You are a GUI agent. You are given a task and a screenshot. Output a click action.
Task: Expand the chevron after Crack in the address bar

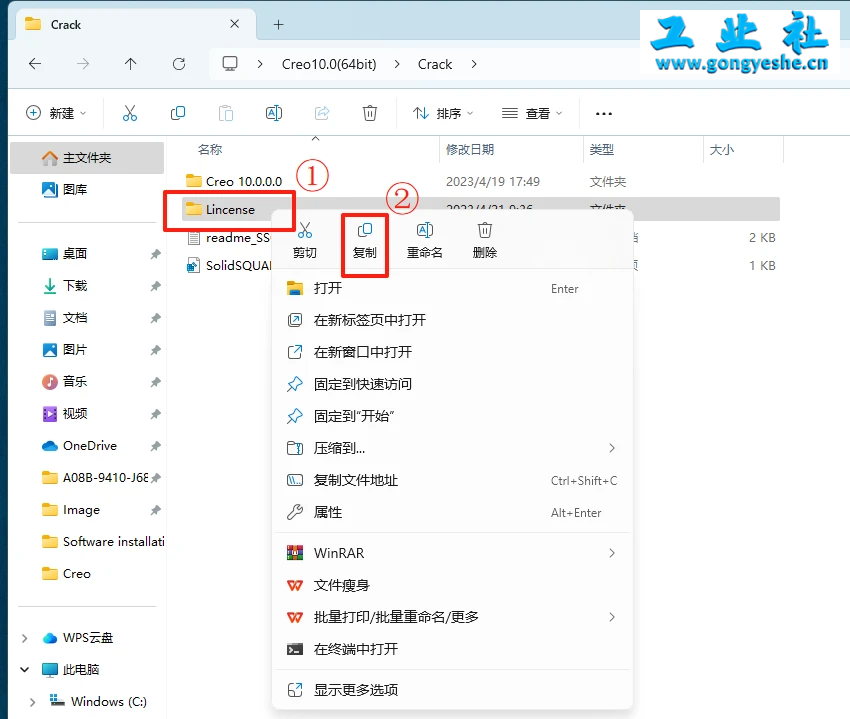click(x=474, y=64)
